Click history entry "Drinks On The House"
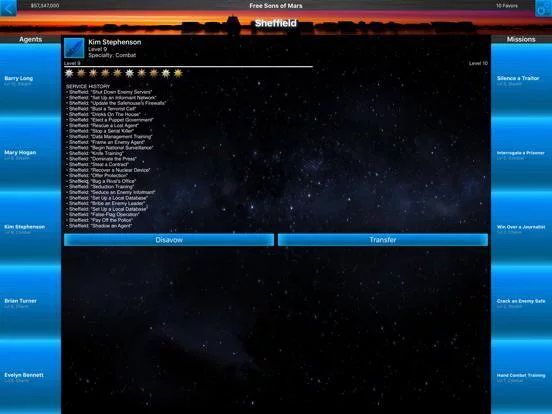 [x=104, y=114]
